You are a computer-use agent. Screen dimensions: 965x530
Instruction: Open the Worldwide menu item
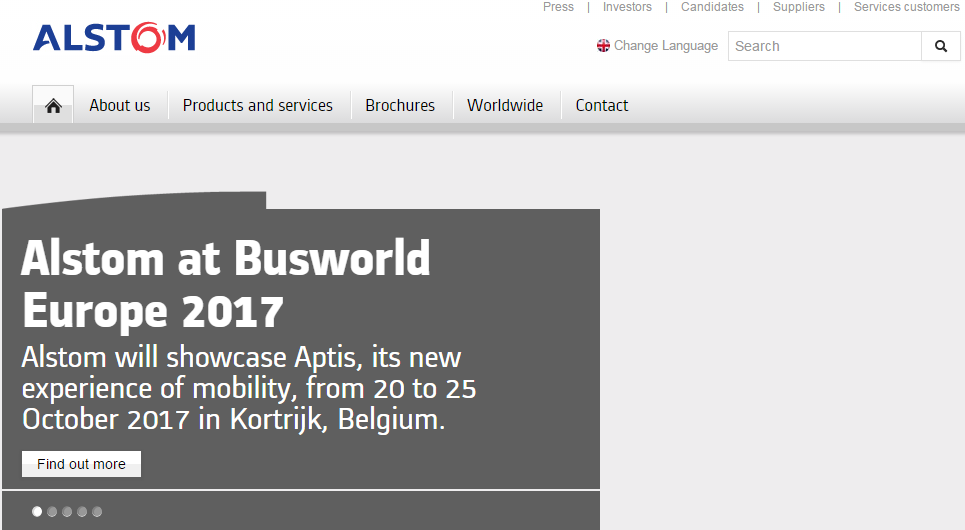(x=505, y=105)
